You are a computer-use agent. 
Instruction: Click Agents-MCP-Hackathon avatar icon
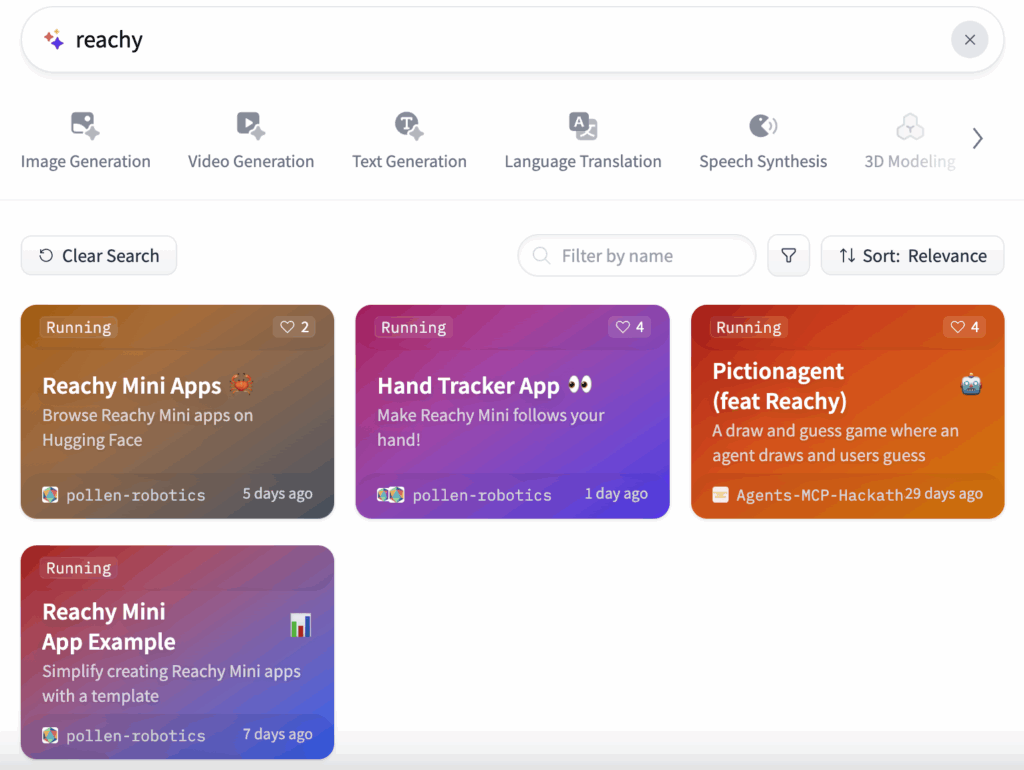tap(720, 494)
